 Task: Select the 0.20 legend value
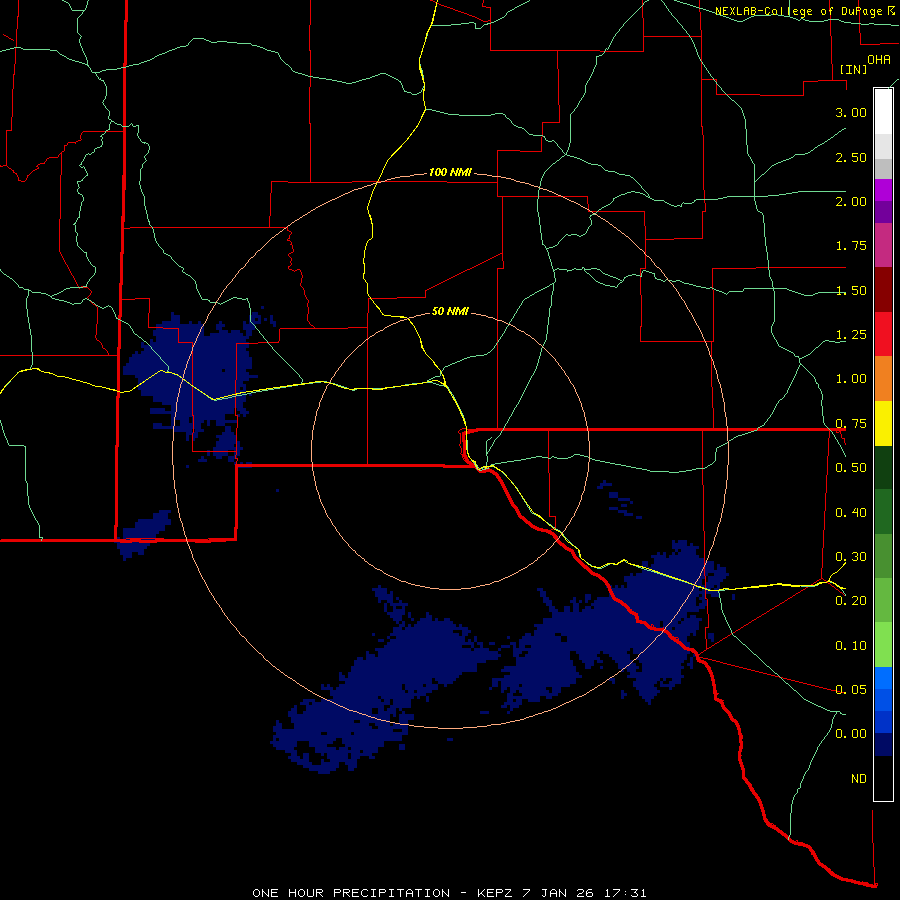[851, 601]
